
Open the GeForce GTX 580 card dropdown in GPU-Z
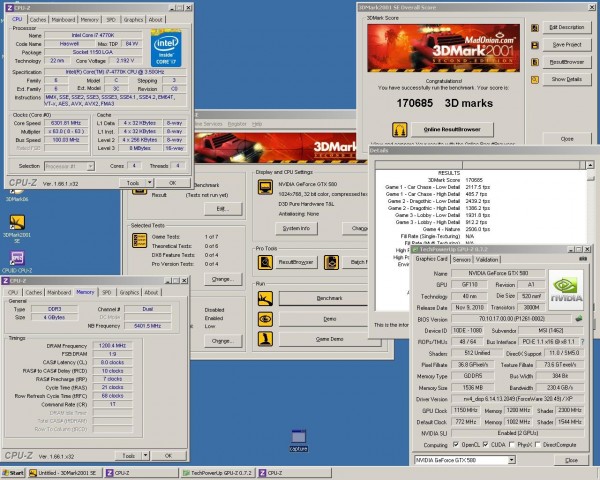[x=465, y=460]
